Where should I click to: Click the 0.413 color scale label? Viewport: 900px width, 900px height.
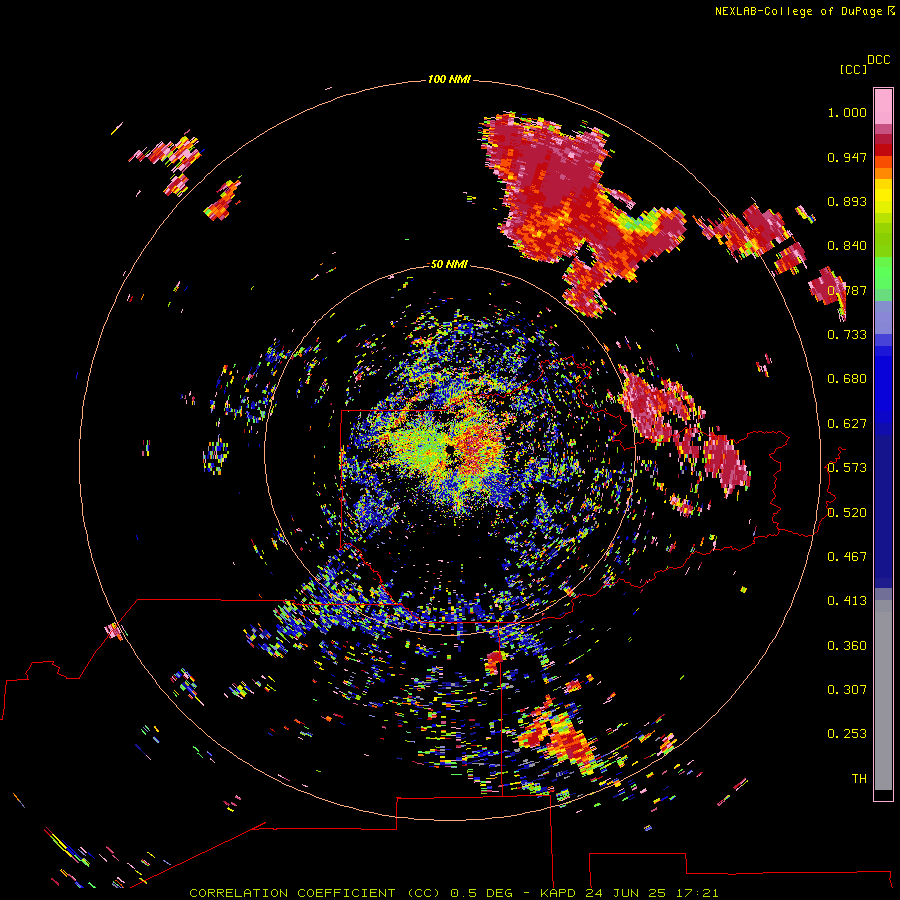(x=847, y=601)
